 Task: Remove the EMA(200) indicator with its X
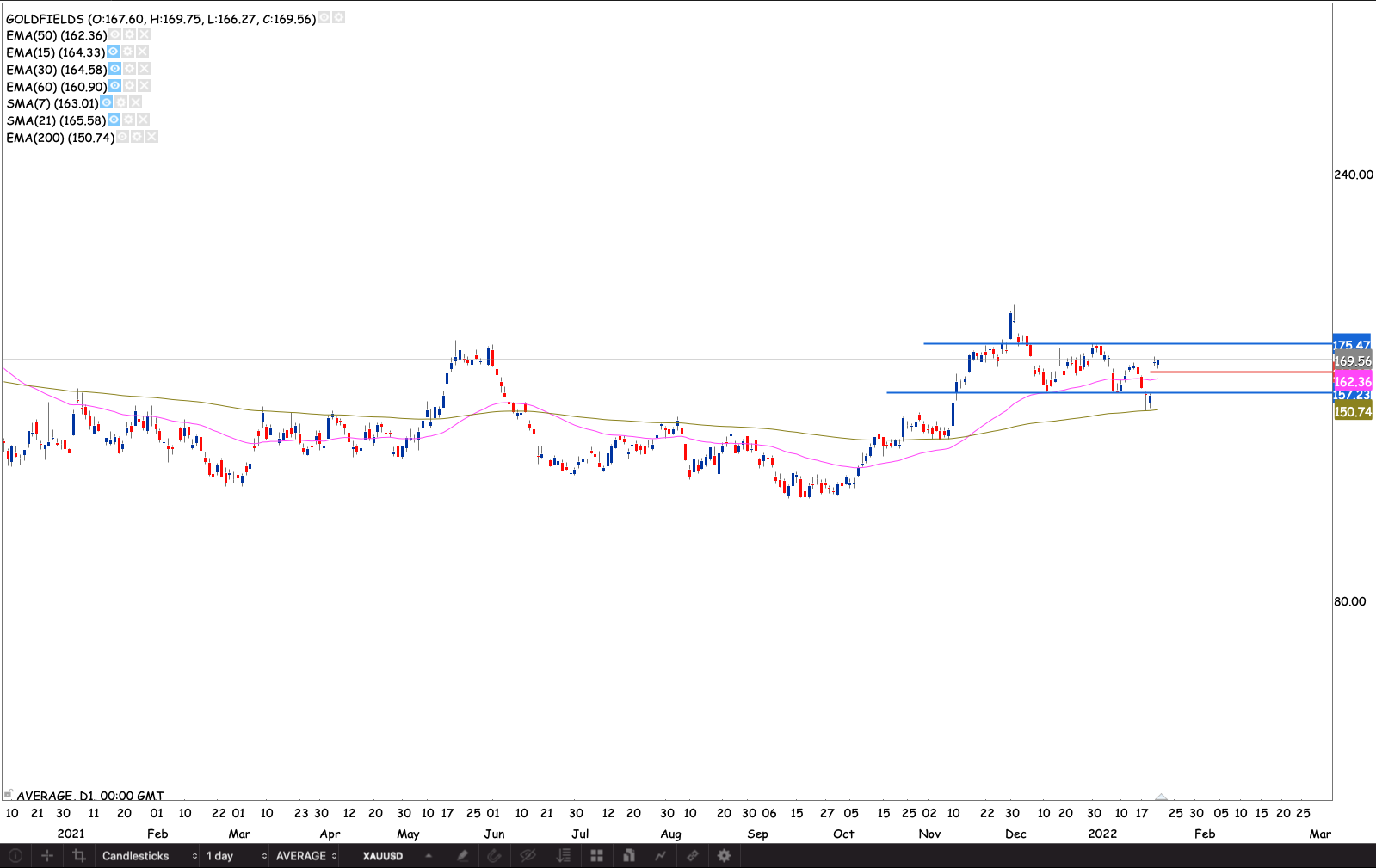pyautogui.click(x=151, y=138)
